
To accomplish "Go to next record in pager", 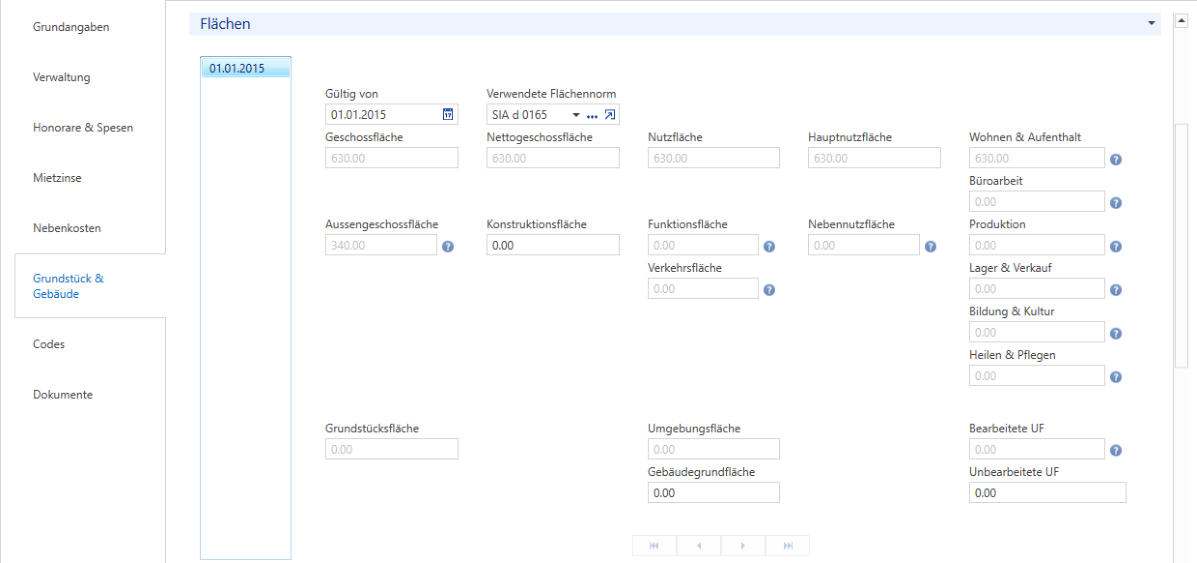I will [x=743, y=545].
